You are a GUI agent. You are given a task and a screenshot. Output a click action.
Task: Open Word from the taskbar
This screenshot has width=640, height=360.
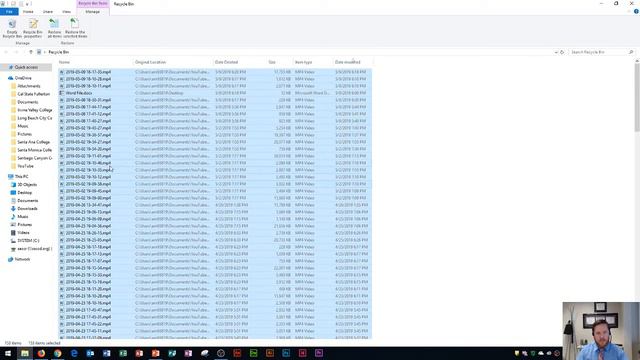click(x=107, y=353)
